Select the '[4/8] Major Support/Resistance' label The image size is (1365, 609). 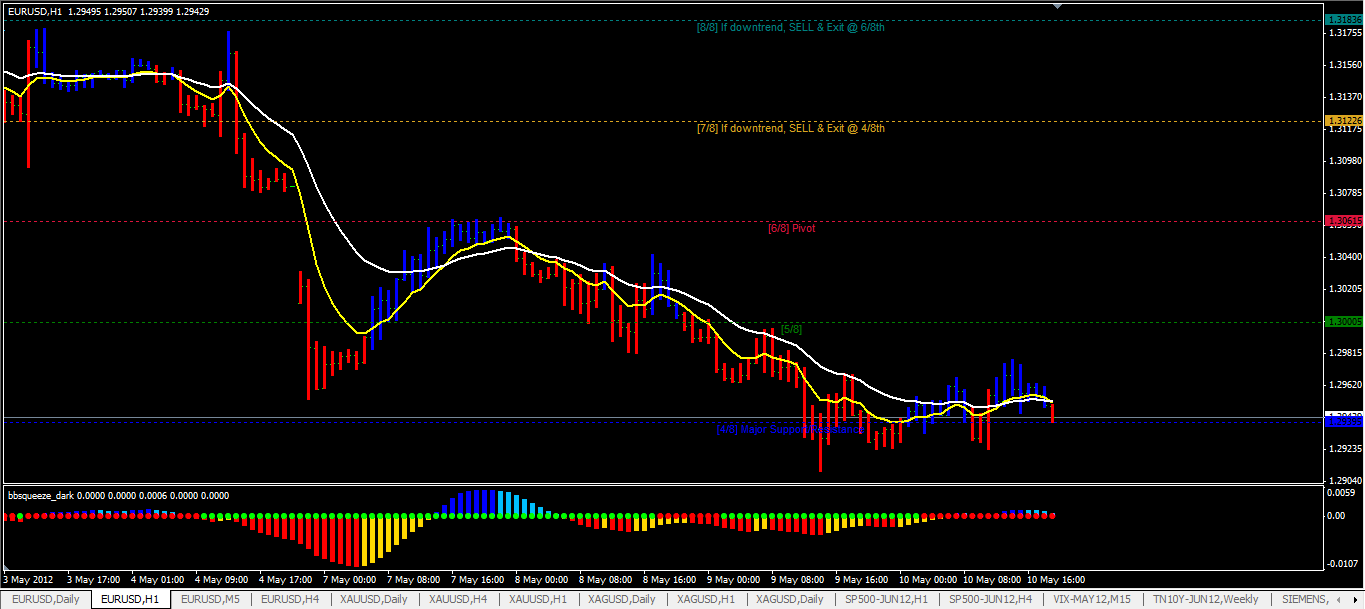[789, 430]
